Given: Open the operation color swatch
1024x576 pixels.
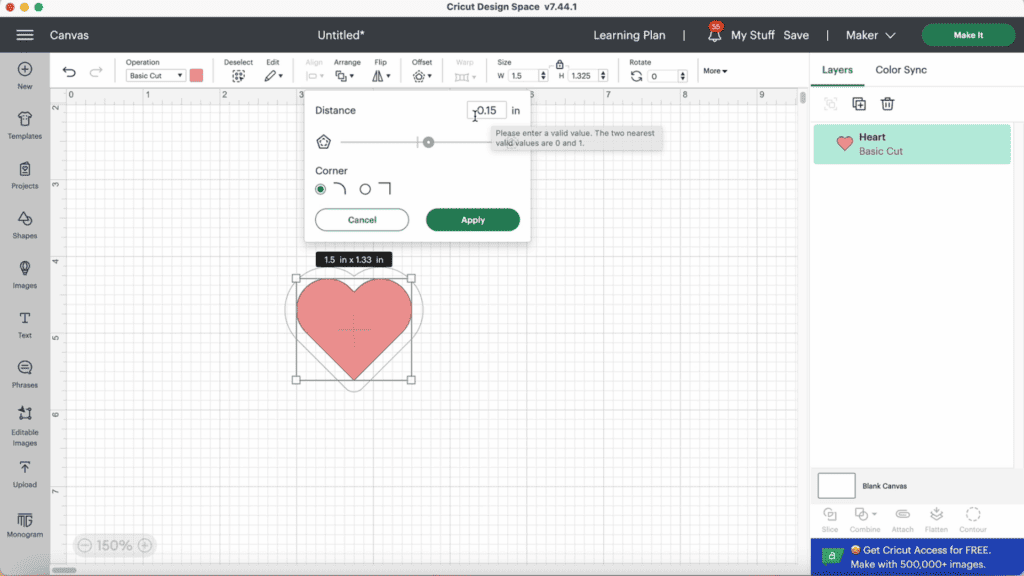Looking at the screenshot, I should point(196,75).
